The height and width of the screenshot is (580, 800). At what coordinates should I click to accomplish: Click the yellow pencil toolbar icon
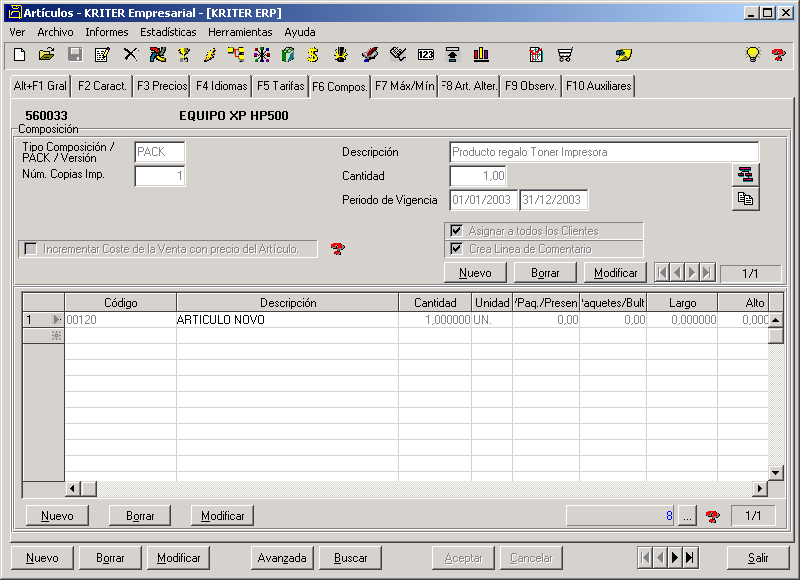[210, 55]
